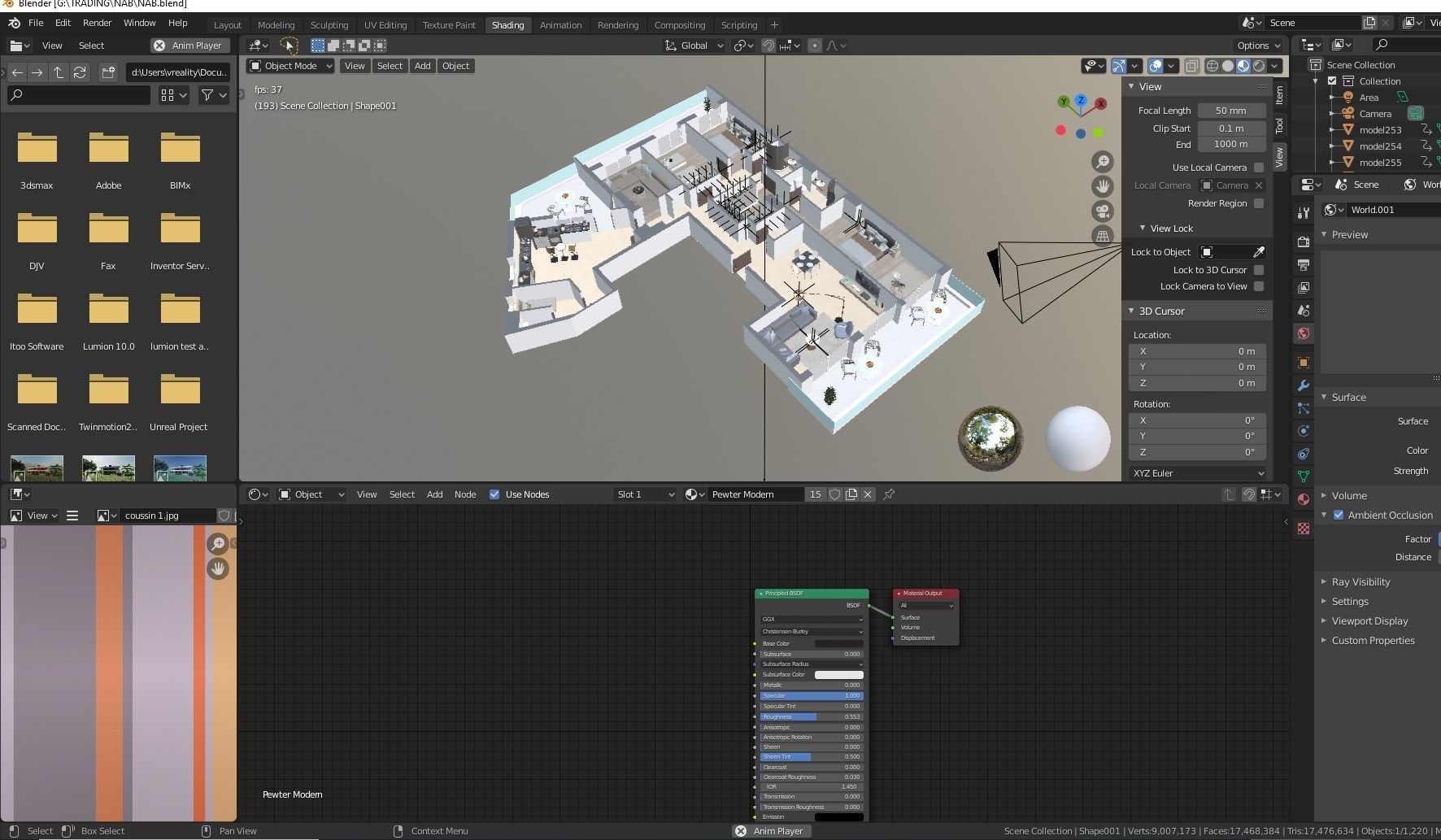Expand the Ray Visibility panel

1360,582
